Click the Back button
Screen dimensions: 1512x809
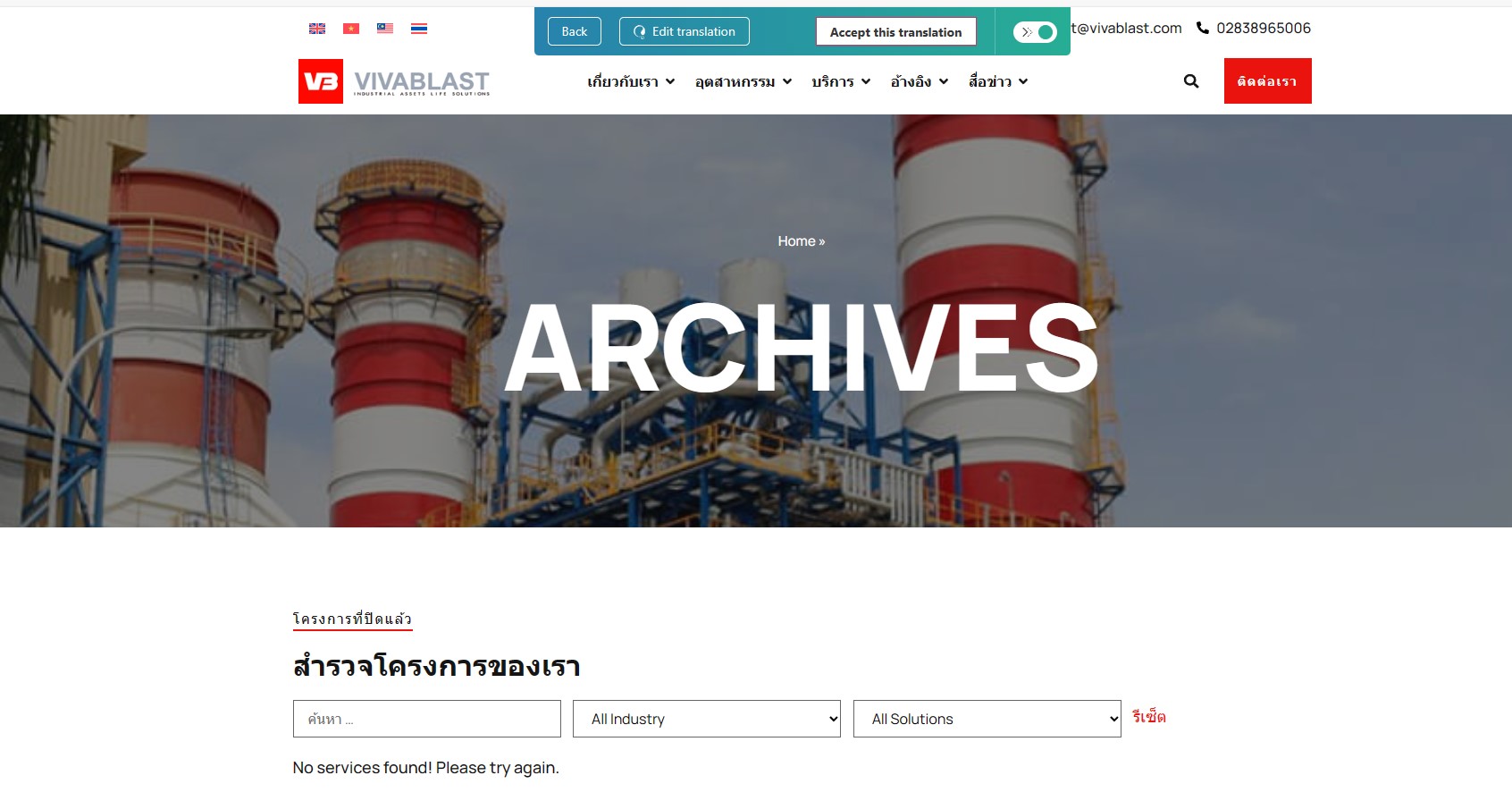(x=575, y=31)
